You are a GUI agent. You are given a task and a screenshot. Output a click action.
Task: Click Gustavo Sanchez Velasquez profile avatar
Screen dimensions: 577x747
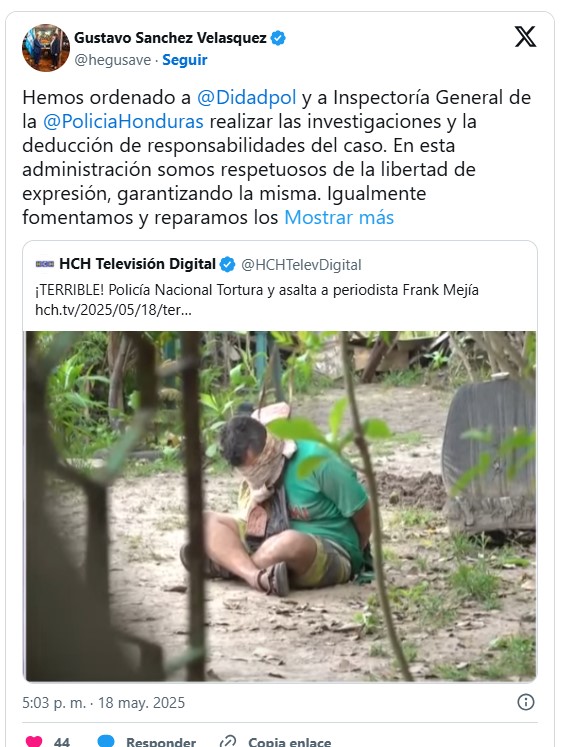tap(46, 48)
